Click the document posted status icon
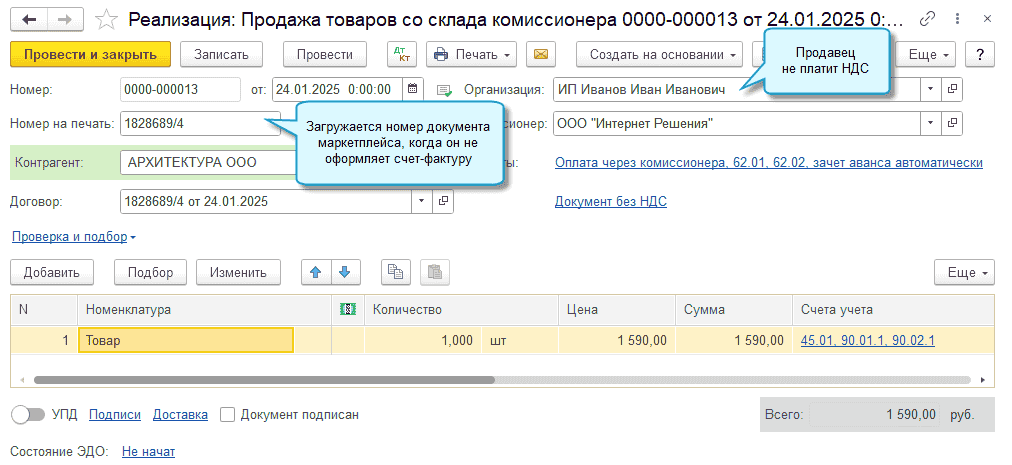This screenshot has height=465, width=1012. [x=445, y=90]
